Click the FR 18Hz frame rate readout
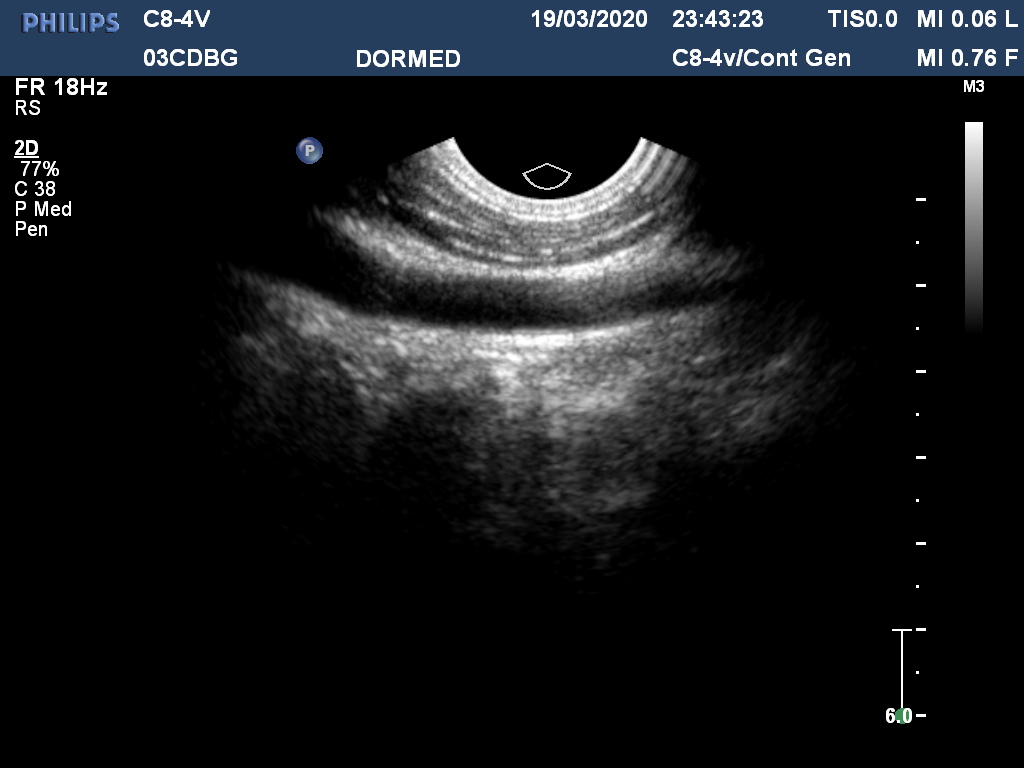This screenshot has height=768, width=1024. pyautogui.click(x=61, y=87)
